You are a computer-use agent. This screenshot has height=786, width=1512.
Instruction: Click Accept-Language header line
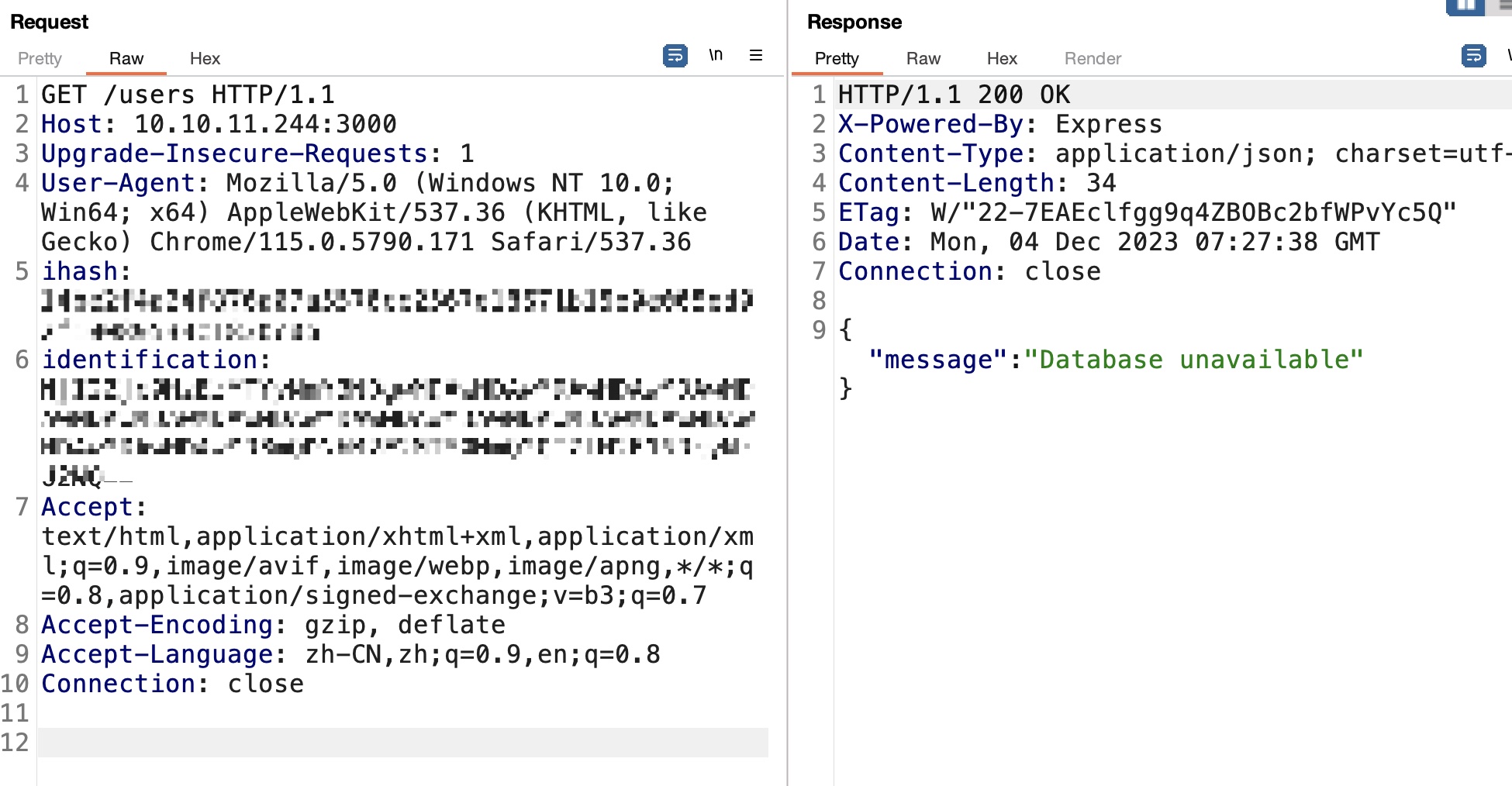tap(350, 654)
